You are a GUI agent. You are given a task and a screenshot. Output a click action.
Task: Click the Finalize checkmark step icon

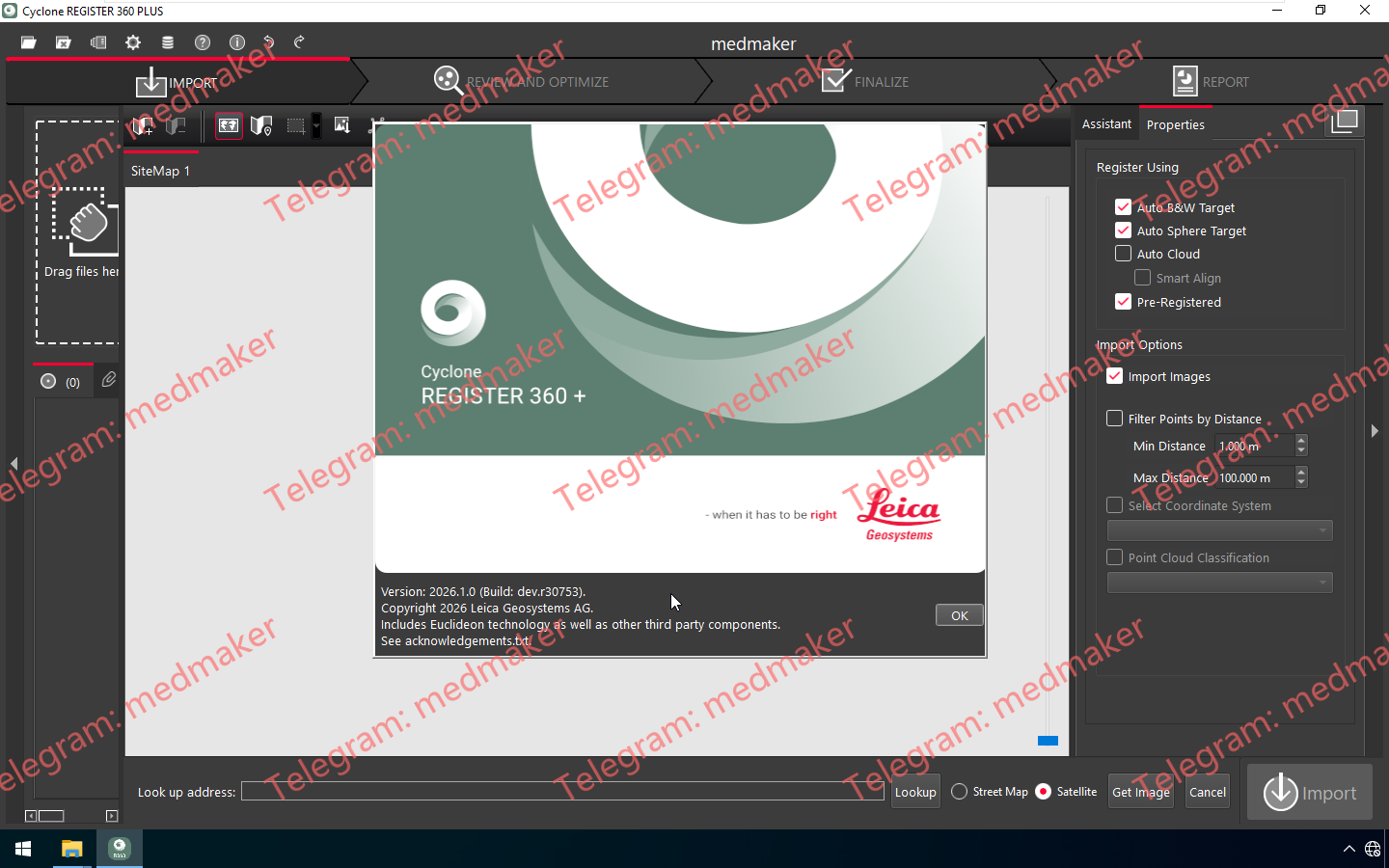pos(836,80)
